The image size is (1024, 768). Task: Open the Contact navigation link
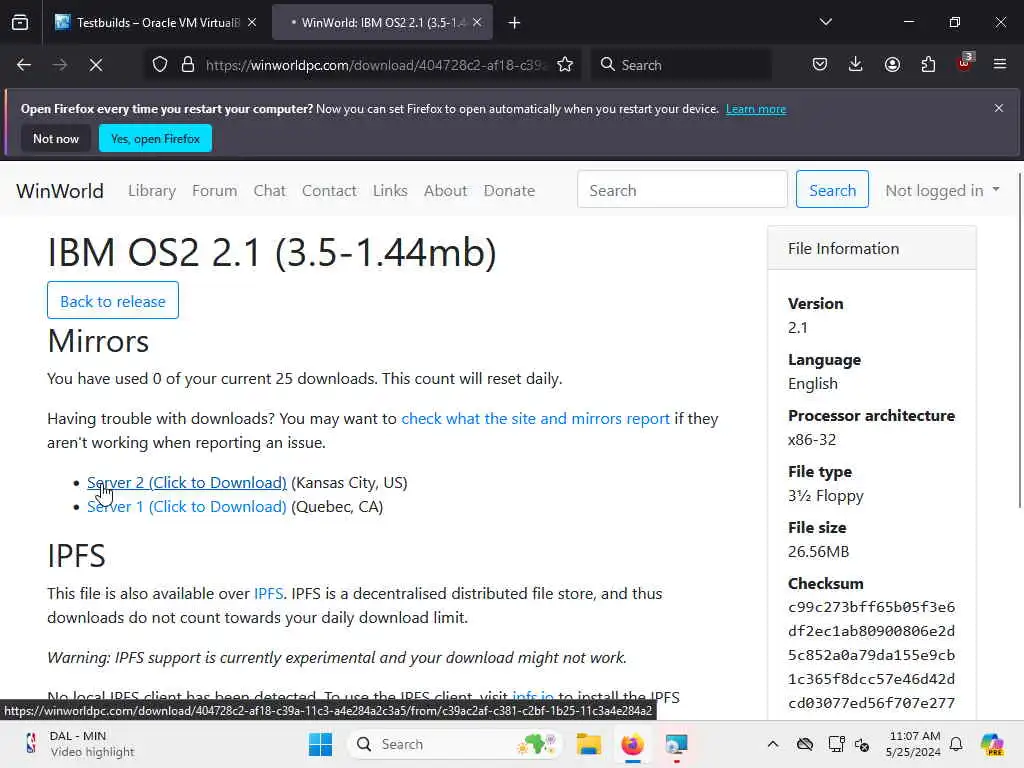click(x=329, y=191)
